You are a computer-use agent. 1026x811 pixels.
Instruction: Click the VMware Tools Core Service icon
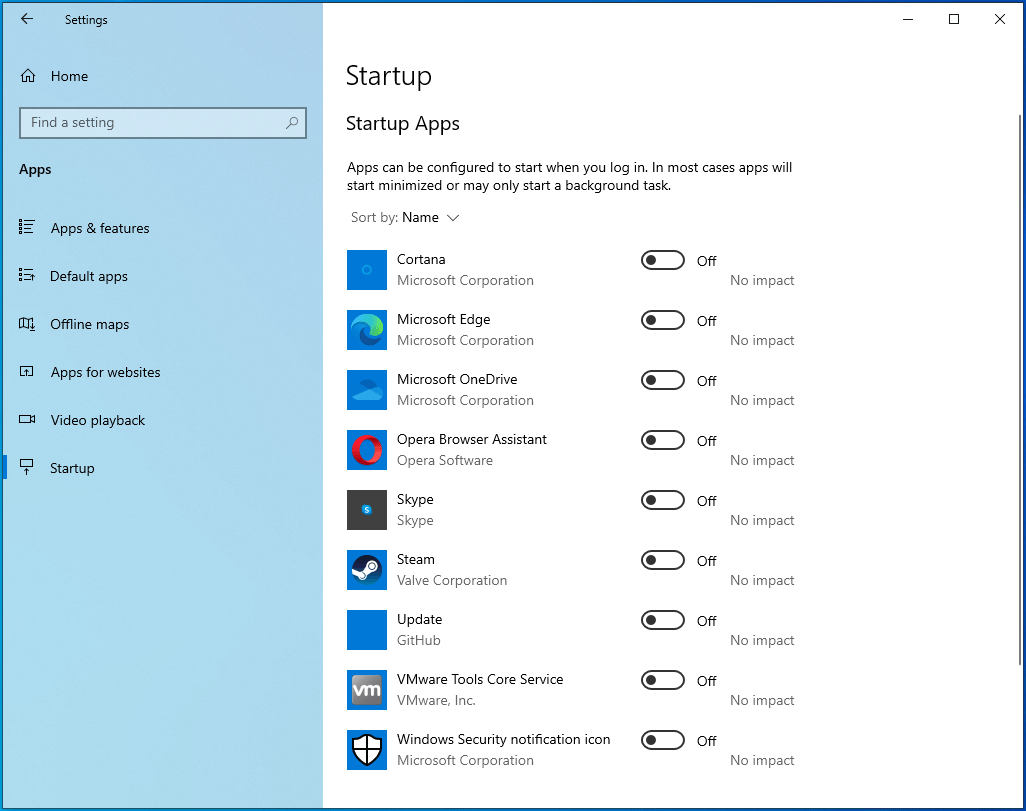click(366, 690)
